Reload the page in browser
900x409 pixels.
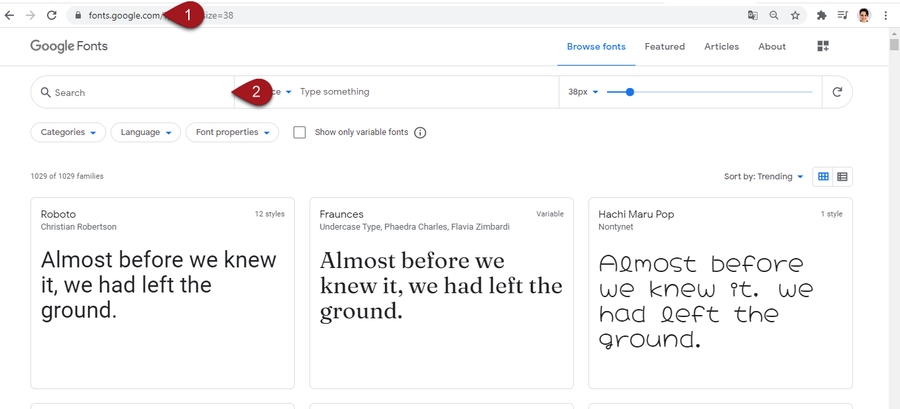[51, 16]
